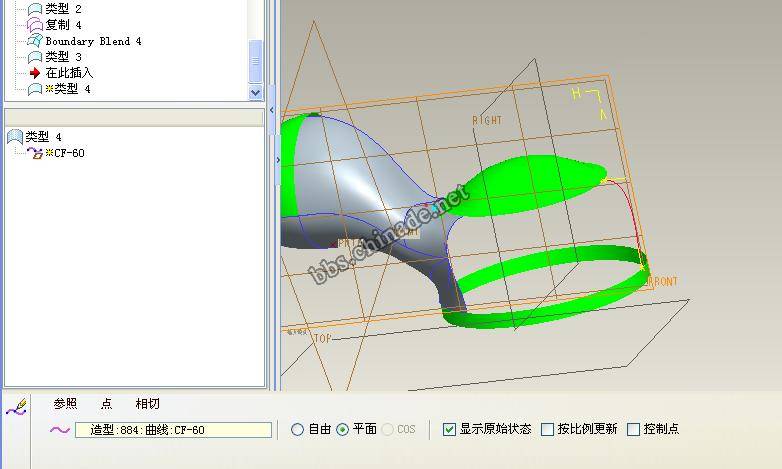Enable the 控制点 control points checkbox

[633, 430]
